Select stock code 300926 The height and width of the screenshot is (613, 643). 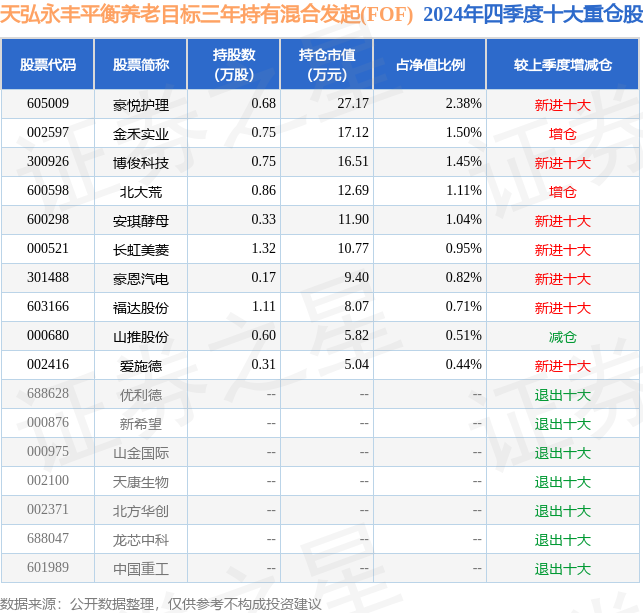point(48,162)
